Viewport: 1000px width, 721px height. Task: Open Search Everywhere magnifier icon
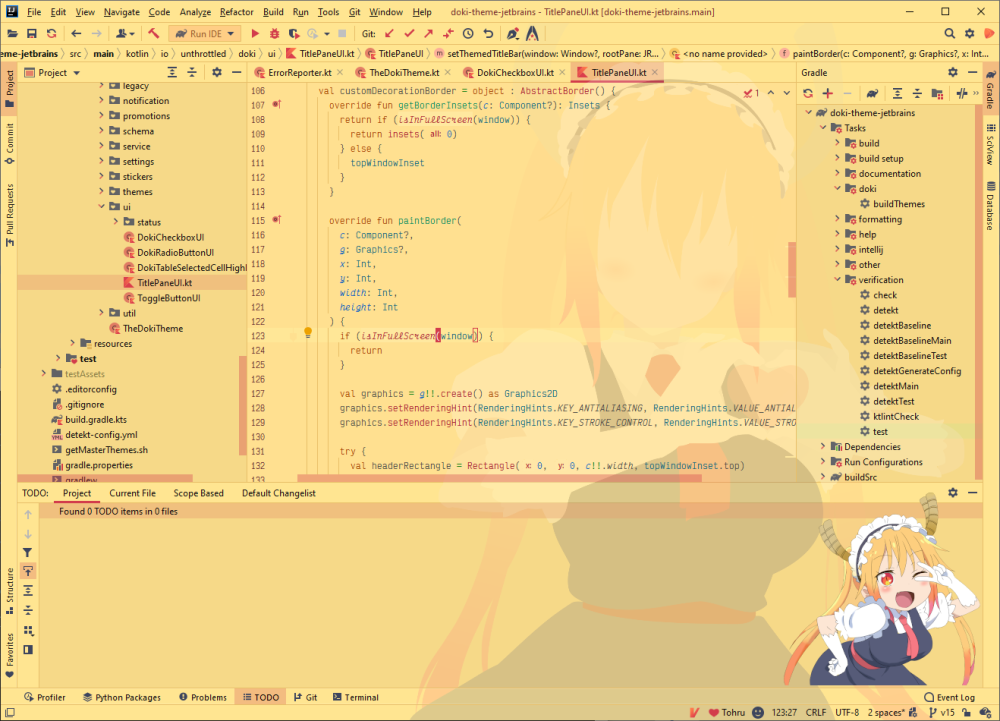pos(950,34)
